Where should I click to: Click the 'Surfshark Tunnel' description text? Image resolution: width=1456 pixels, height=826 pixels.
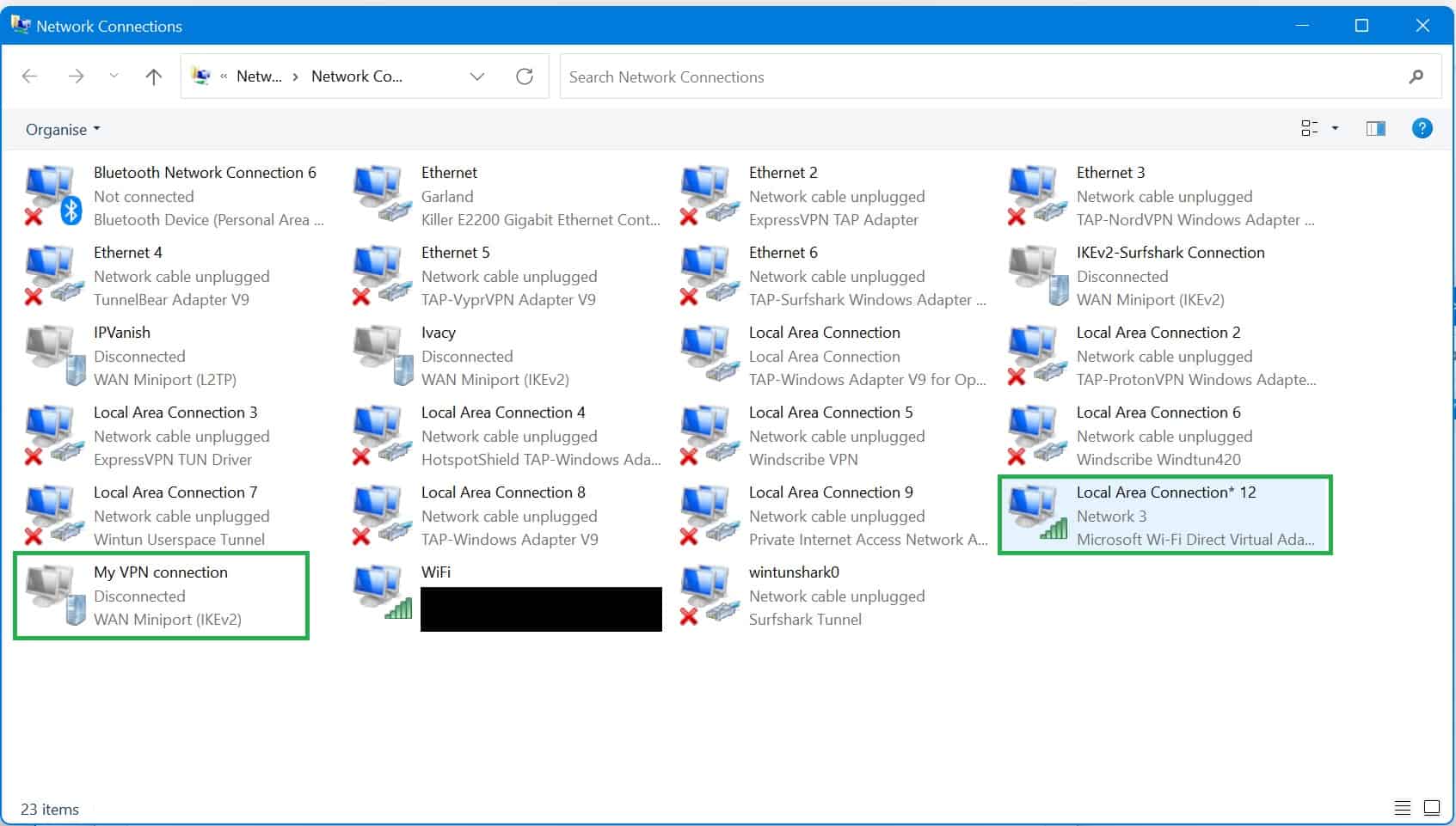(805, 620)
